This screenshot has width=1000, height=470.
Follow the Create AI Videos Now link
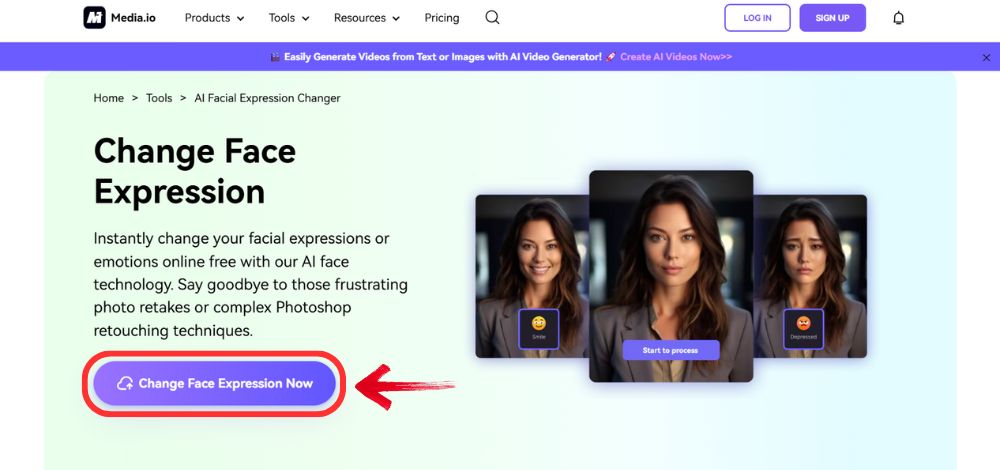coord(676,57)
